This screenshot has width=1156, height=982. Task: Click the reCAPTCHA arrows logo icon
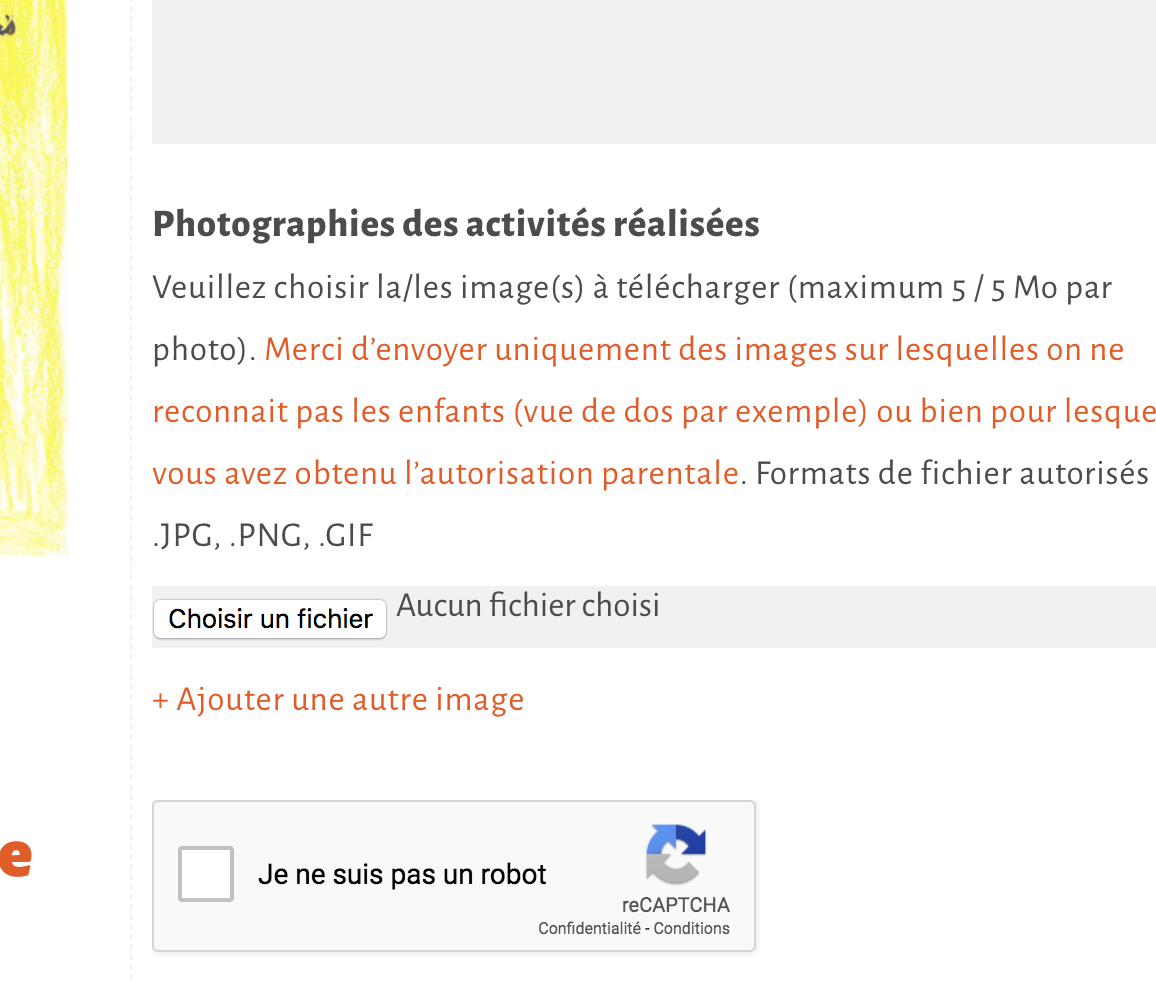click(676, 855)
